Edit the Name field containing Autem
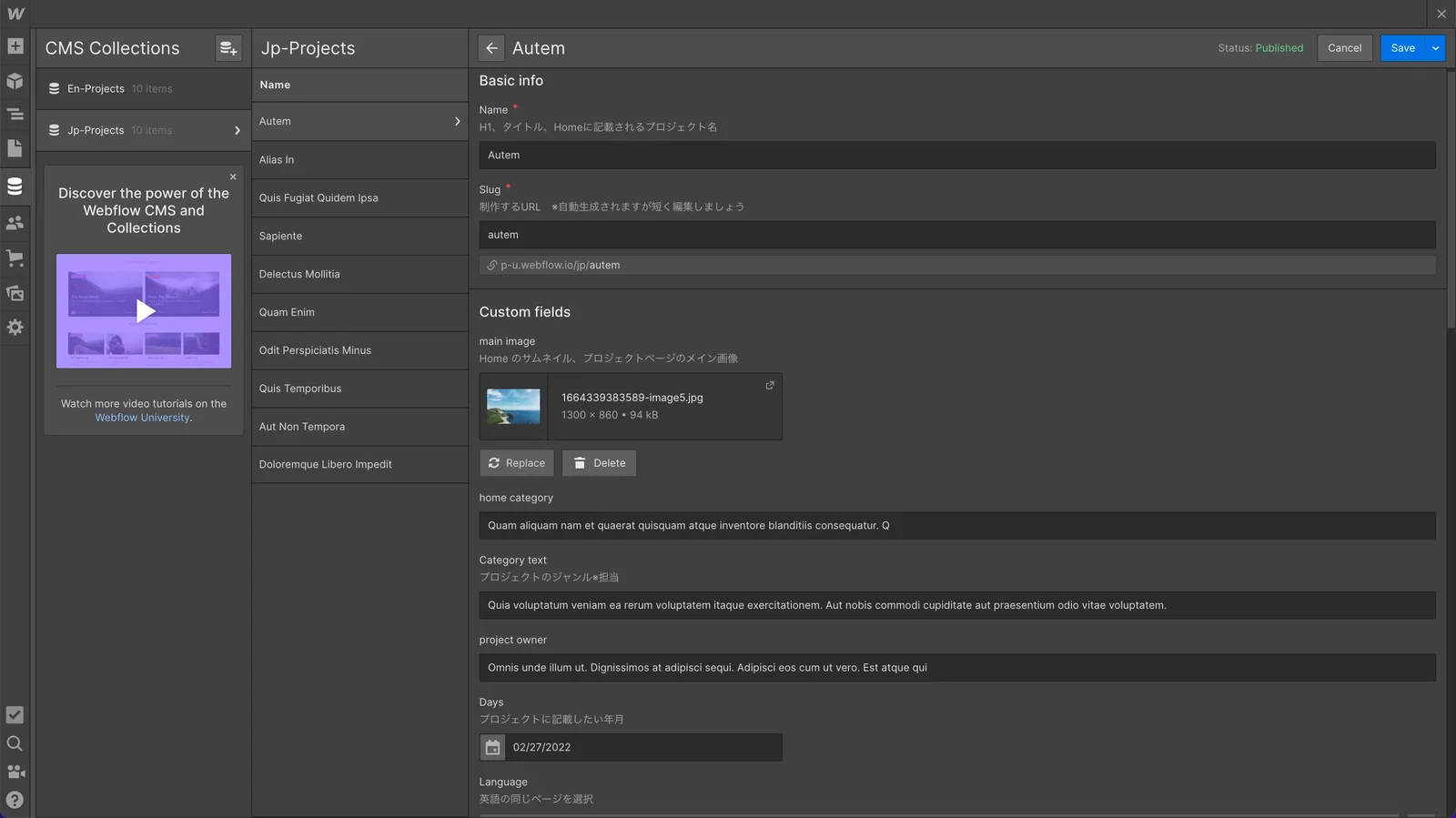Viewport: 1456px width, 818px height. pyautogui.click(x=957, y=156)
